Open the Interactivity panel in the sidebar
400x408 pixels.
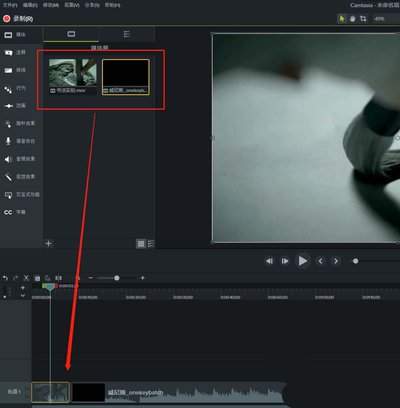[22, 194]
